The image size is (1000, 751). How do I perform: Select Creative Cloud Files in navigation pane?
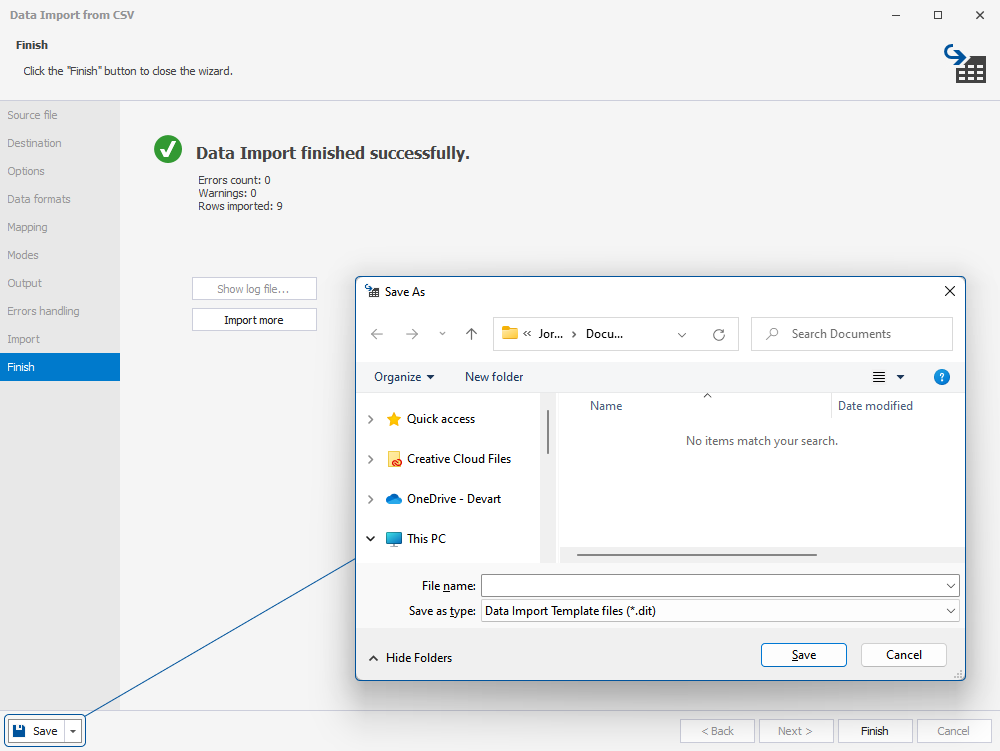pyautogui.click(x=448, y=459)
